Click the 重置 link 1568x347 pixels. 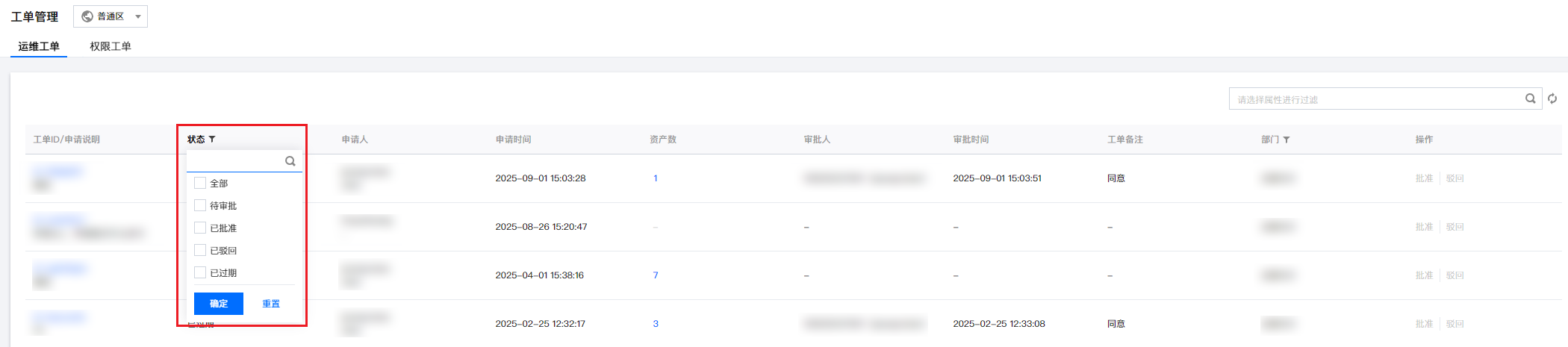(271, 304)
